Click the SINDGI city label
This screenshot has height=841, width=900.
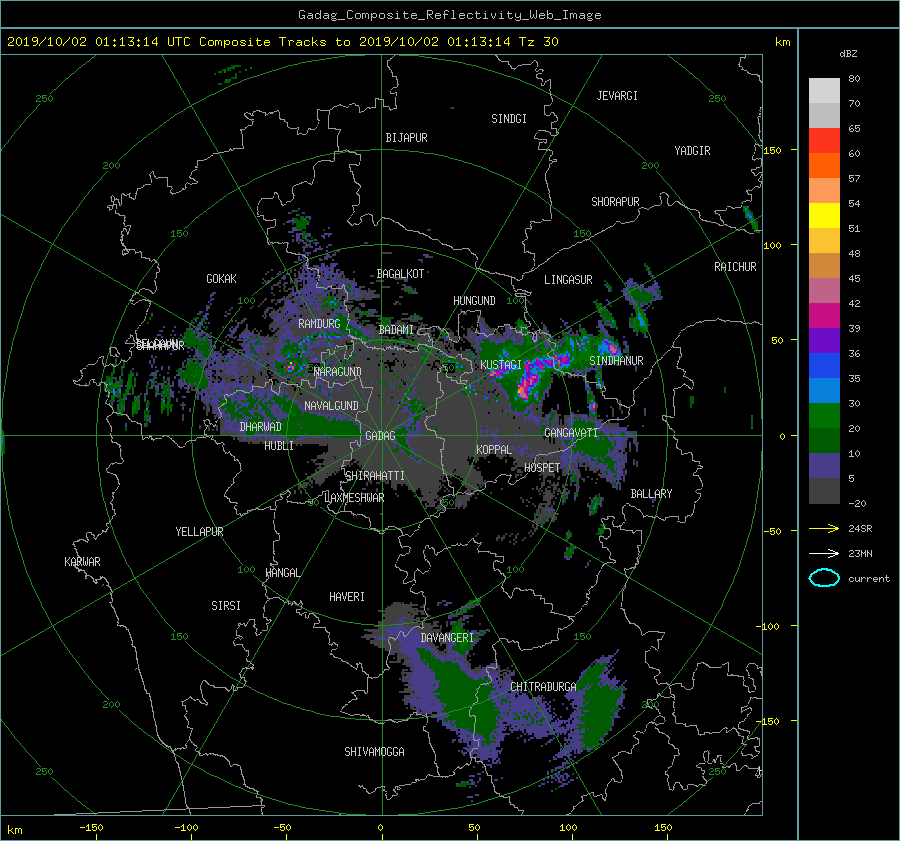pos(509,119)
